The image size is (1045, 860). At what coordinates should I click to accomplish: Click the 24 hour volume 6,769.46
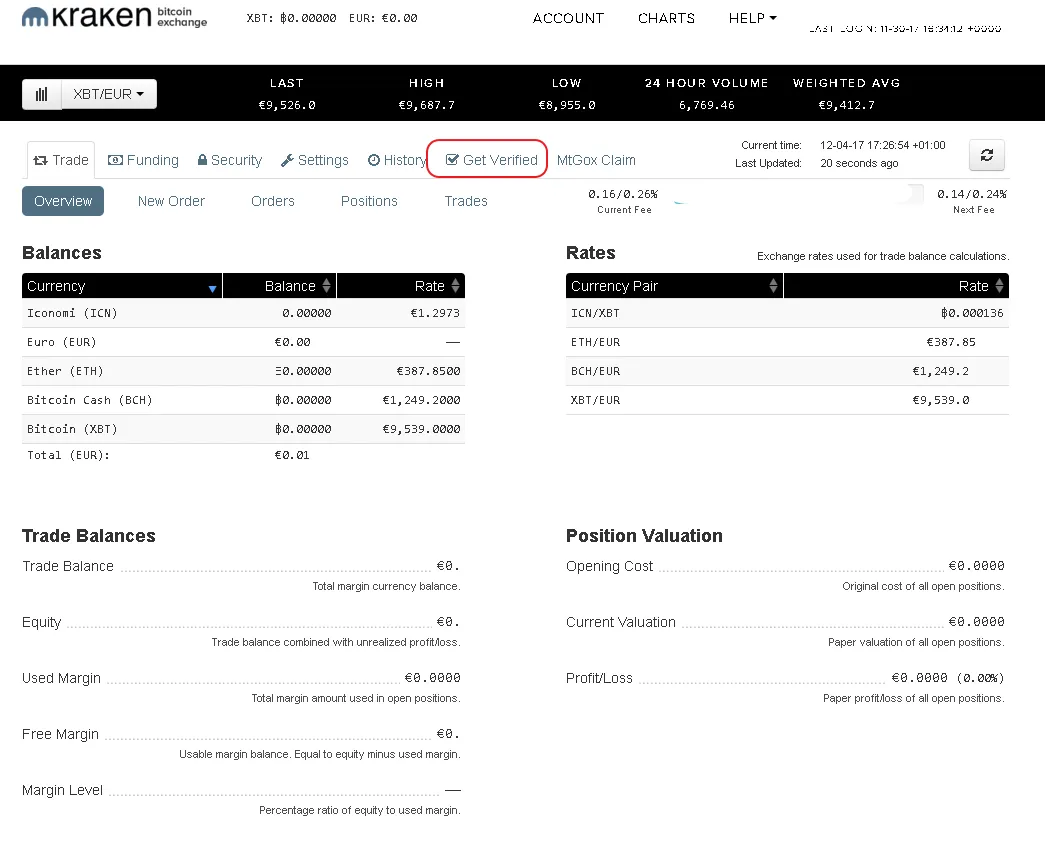point(706,105)
